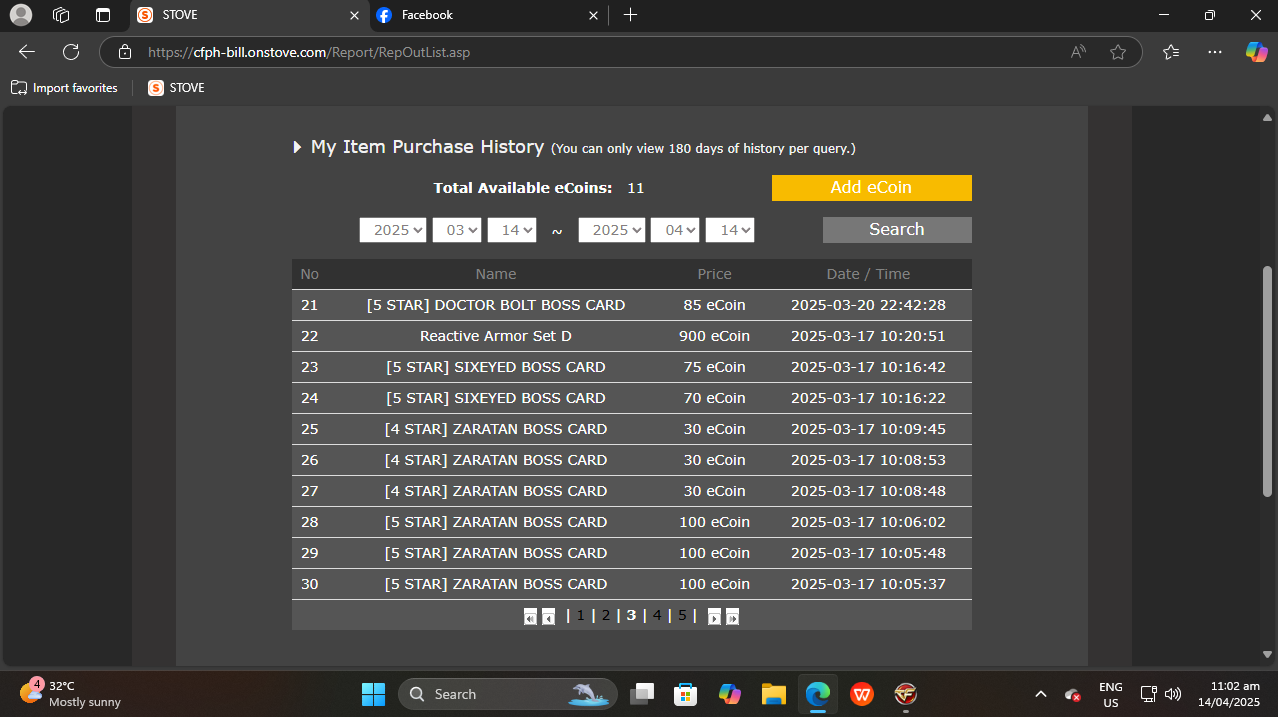
Task: Jump to last page of history
Action: click(732, 617)
